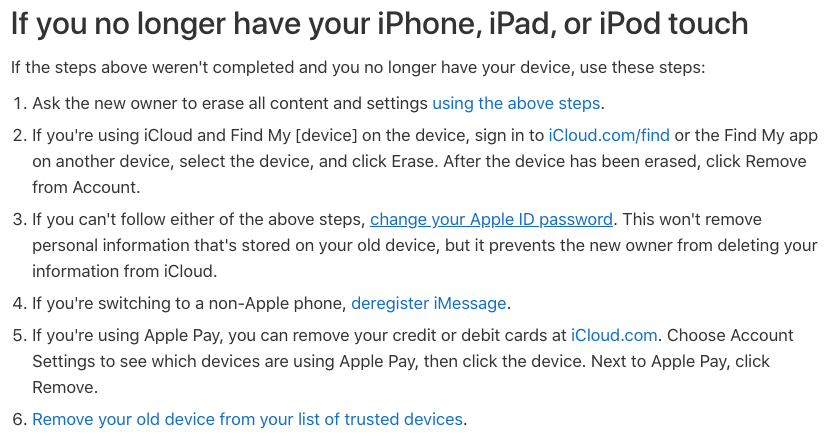This screenshot has width=838, height=439.
Task: Click "information from iCloud." line in step 3
Action: pos(123,271)
